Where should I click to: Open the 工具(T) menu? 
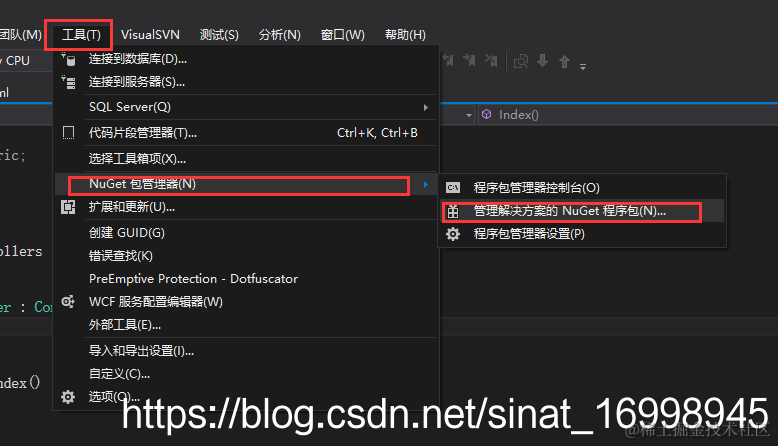coord(81,35)
